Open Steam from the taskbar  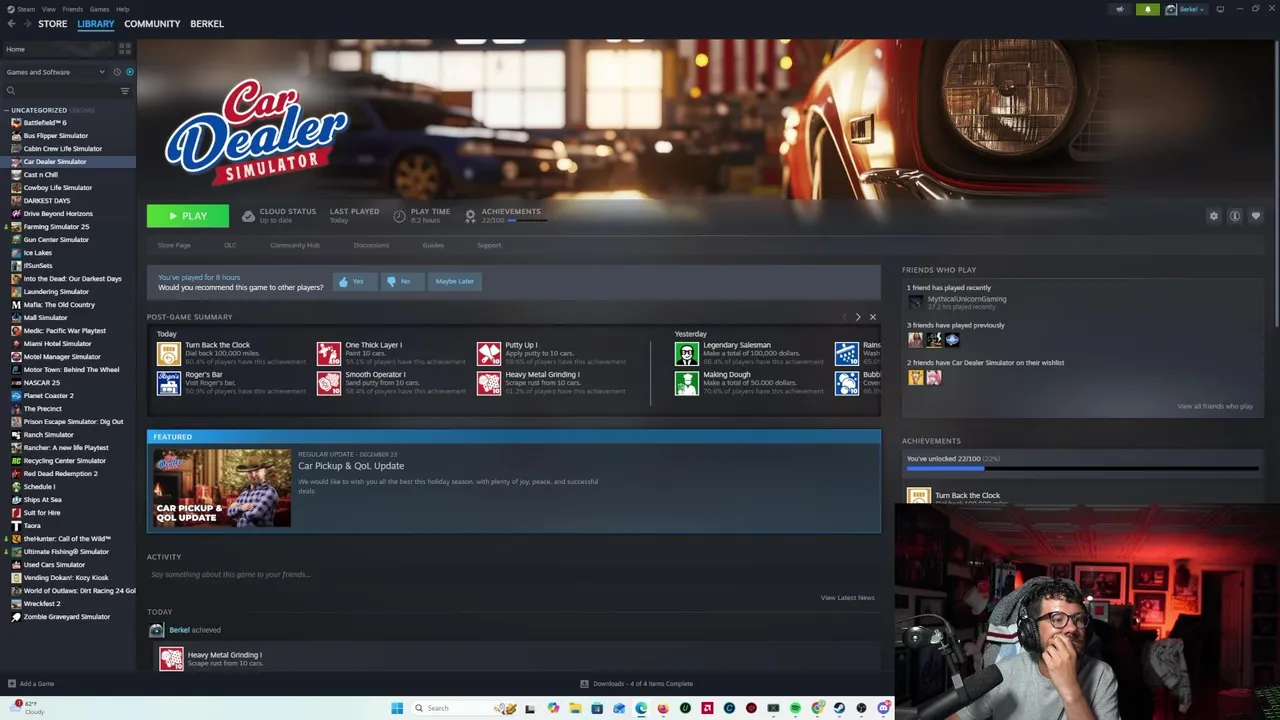point(839,708)
